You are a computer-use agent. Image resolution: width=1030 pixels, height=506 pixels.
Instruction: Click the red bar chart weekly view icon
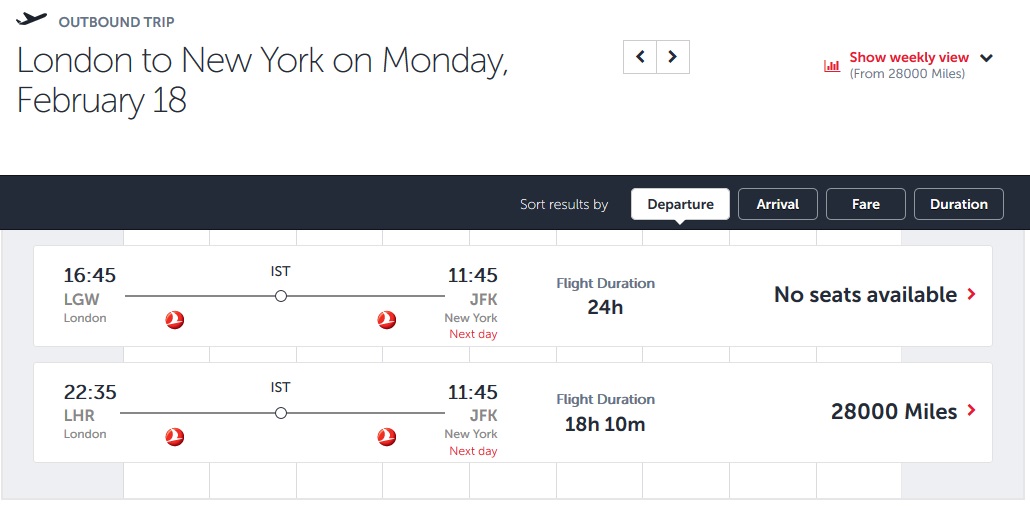pyautogui.click(x=832, y=66)
